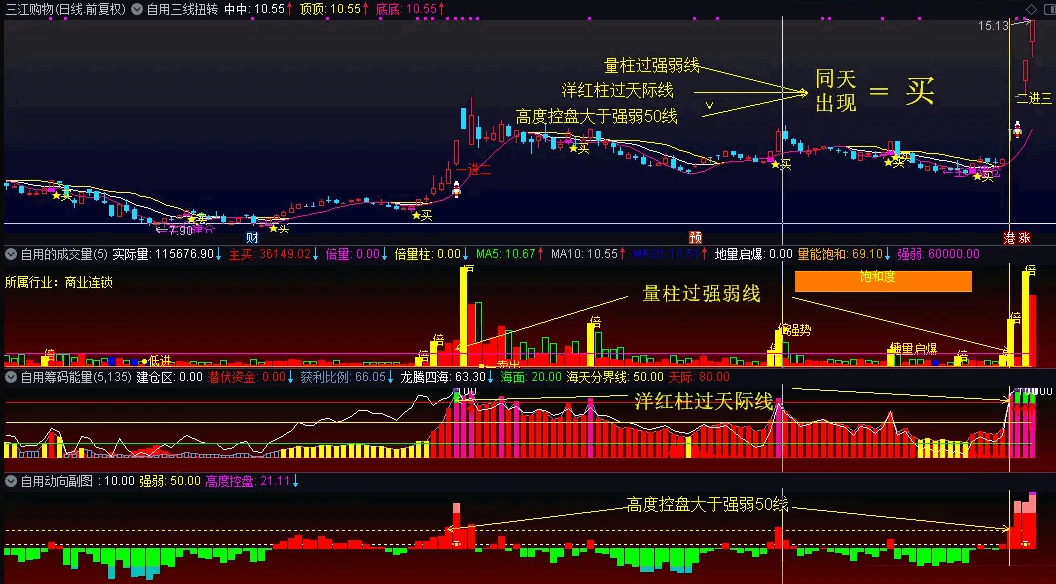The height and width of the screenshot is (584, 1056).
Task: Click the 低进 marker in volume panel
Action: (x=159, y=361)
